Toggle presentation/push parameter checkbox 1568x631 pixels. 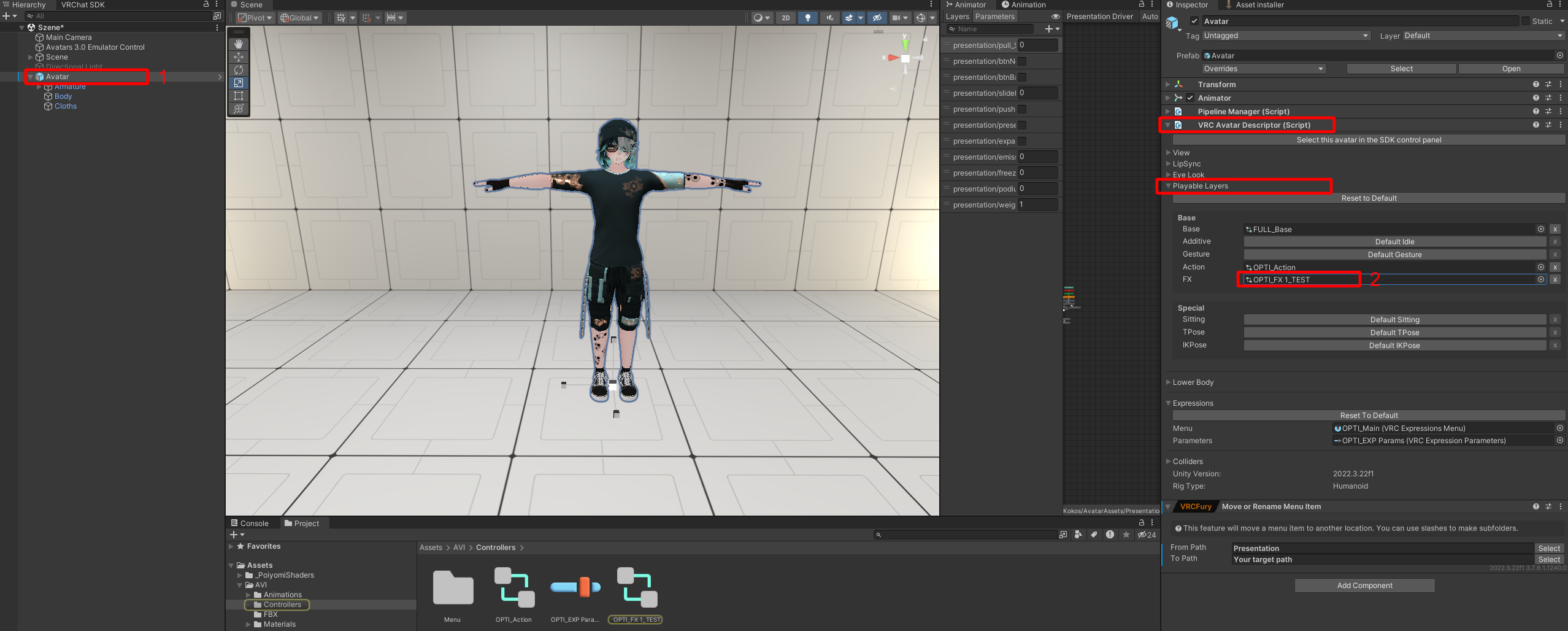point(1023,109)
